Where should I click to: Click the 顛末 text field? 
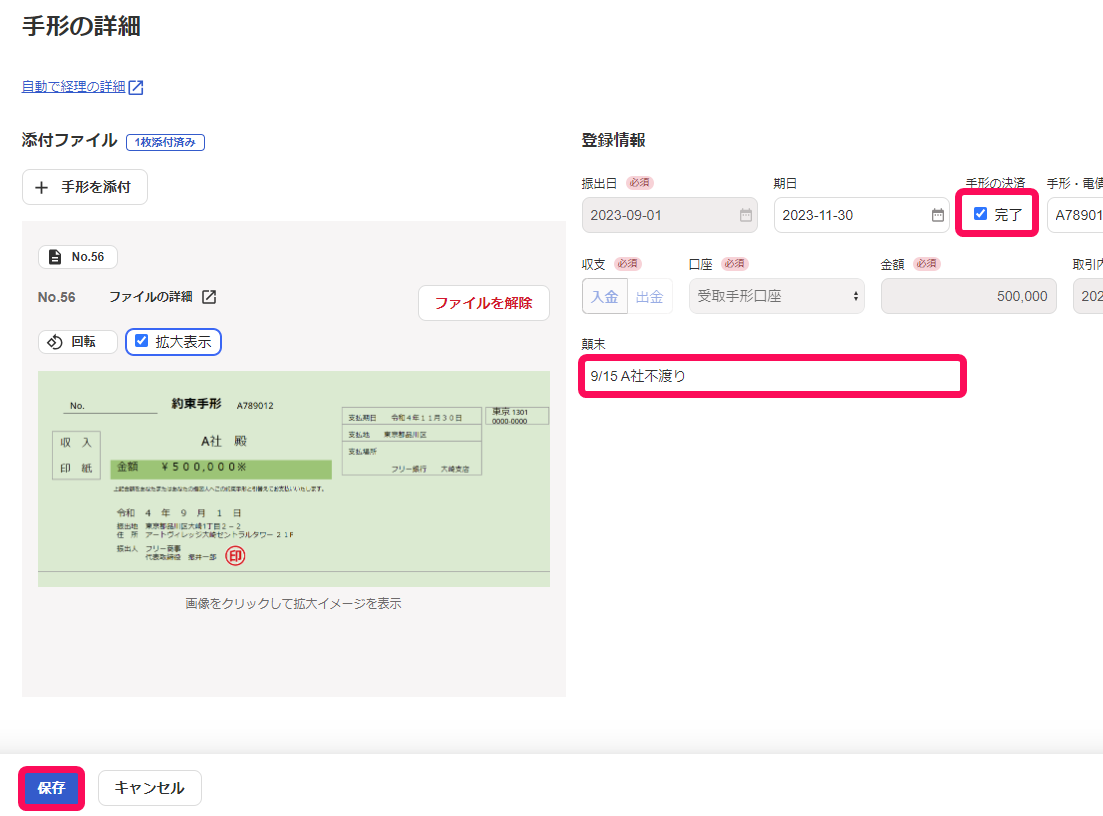[772, 376]
